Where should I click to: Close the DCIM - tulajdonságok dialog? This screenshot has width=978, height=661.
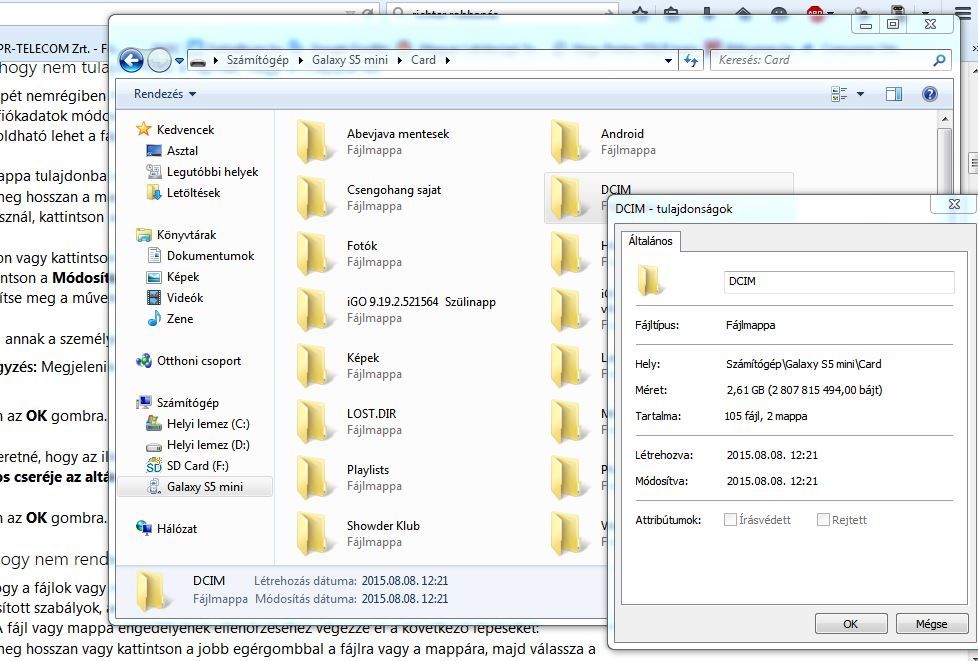tap(954, 205)
